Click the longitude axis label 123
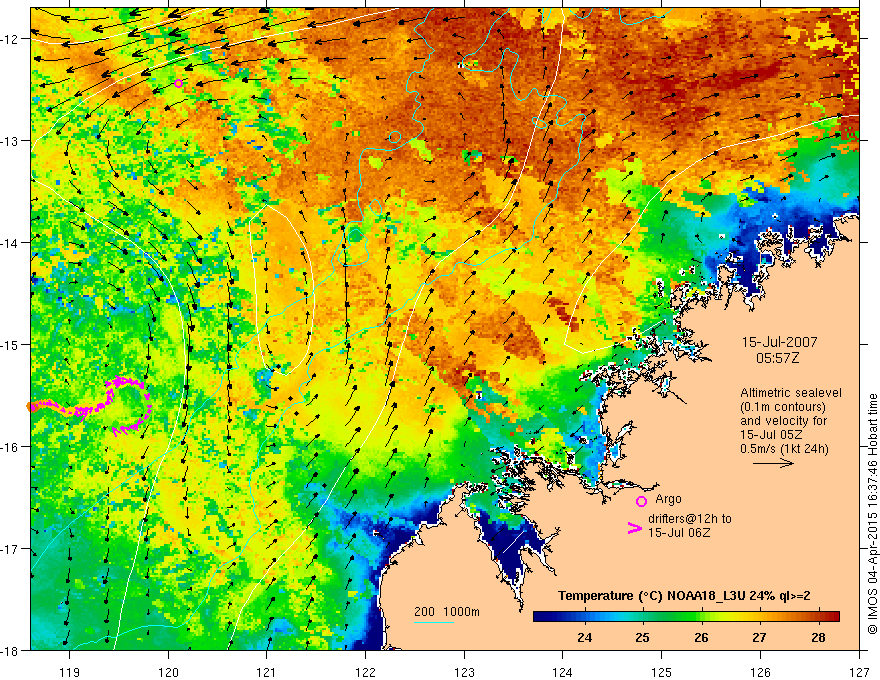This screenshot has width=880, height=680. pos(464,672)
